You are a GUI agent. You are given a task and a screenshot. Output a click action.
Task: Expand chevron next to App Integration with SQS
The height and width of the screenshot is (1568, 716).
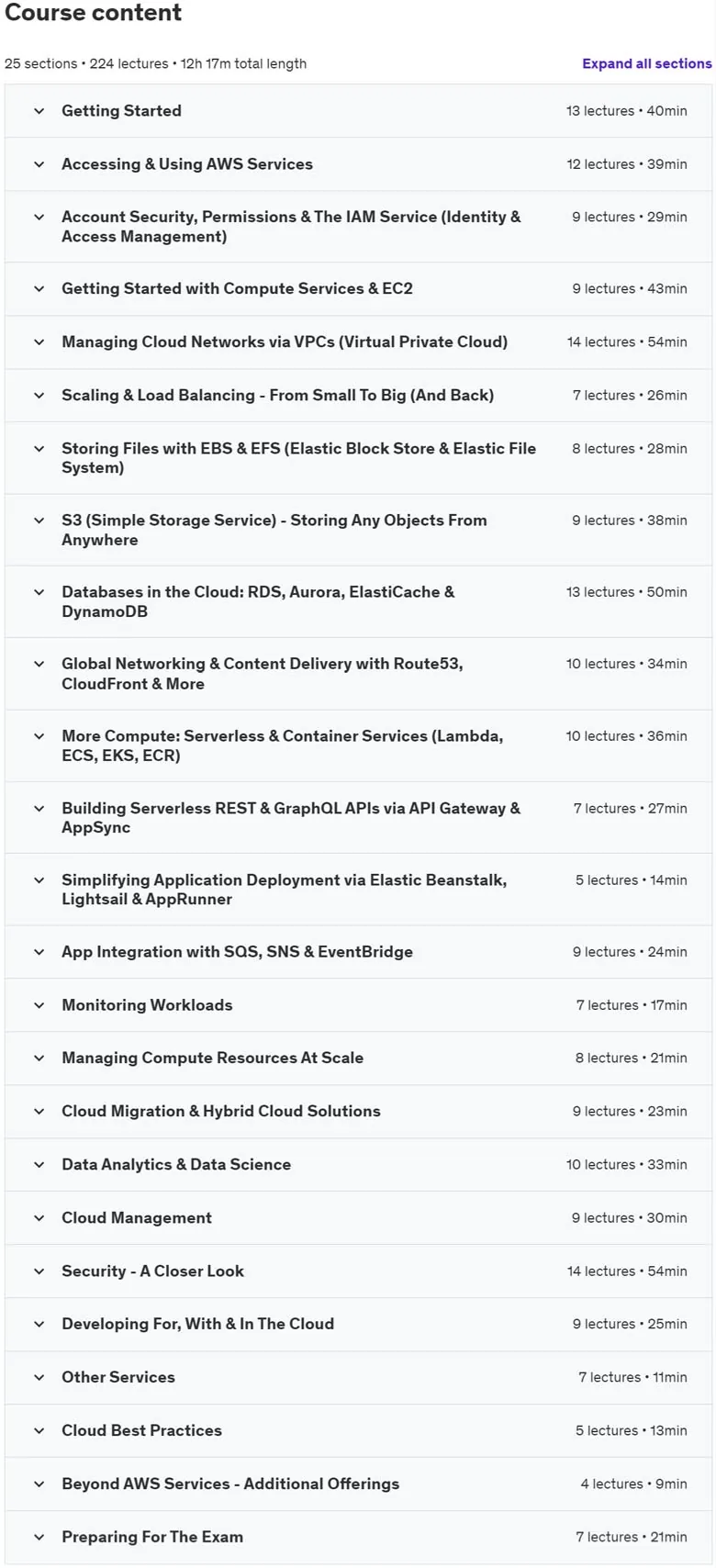pyautogui.click(x=39, y=952)
